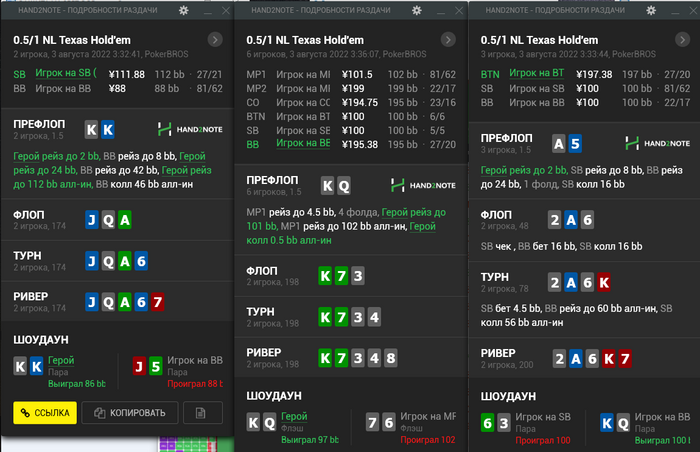Click the КОПИРОВАТЬ button
Screen dimensions: 700x452
pos(130,413)
